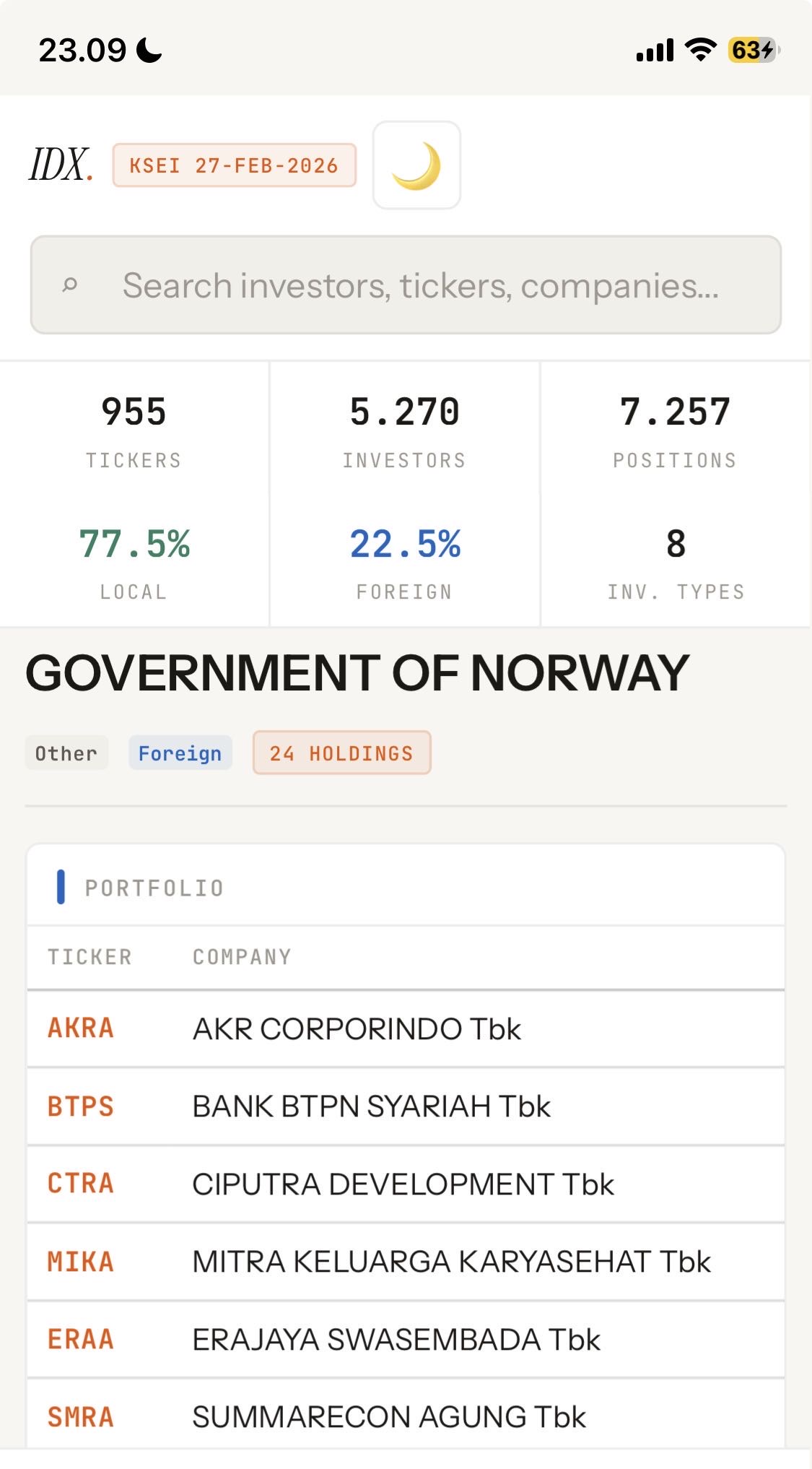Viewport: 812px width, 1469px height.
Task: Click the Other investor type tag
Action: pos(66,753)
